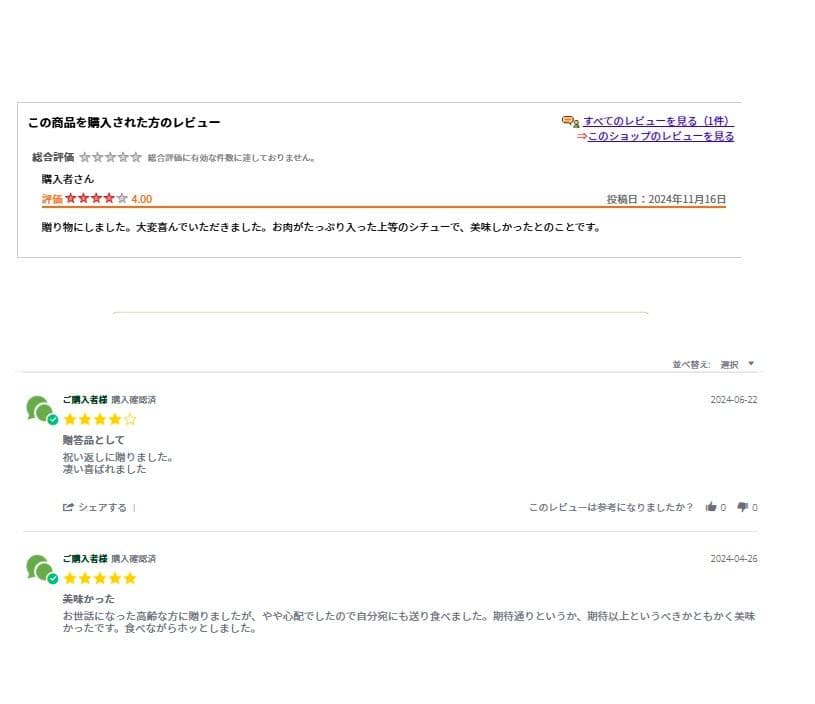Screen dimensions: 815x704
Task: Click the yellow four-star rating of 贈答品として
Action: click(100, 419)
